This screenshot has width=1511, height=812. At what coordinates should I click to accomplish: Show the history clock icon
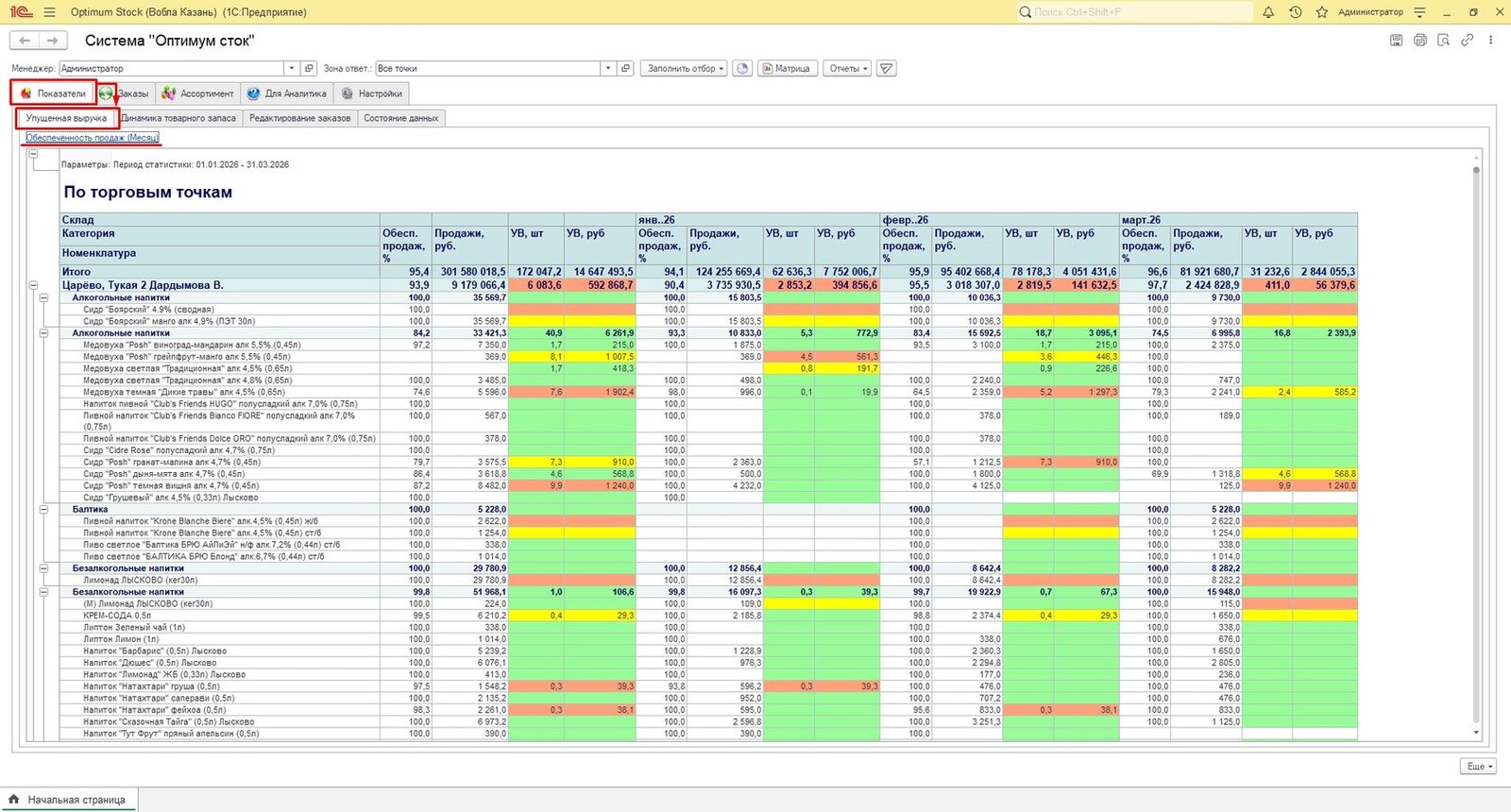pyautogui.click(x=1295, y=12)
